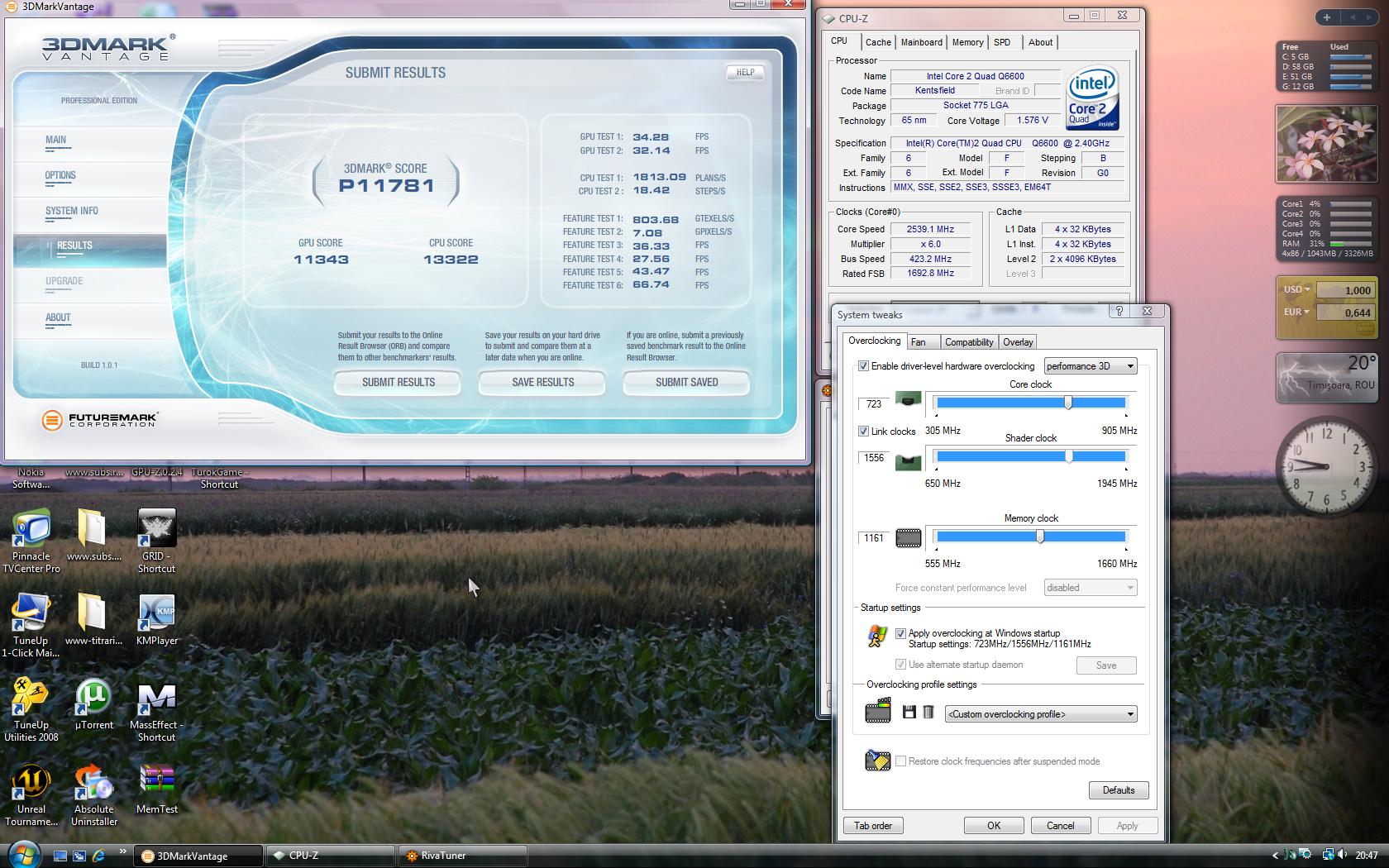
Task: Open CPU-Z Mainboard tab
Action: pyautogui.click(x=921, y=42)
